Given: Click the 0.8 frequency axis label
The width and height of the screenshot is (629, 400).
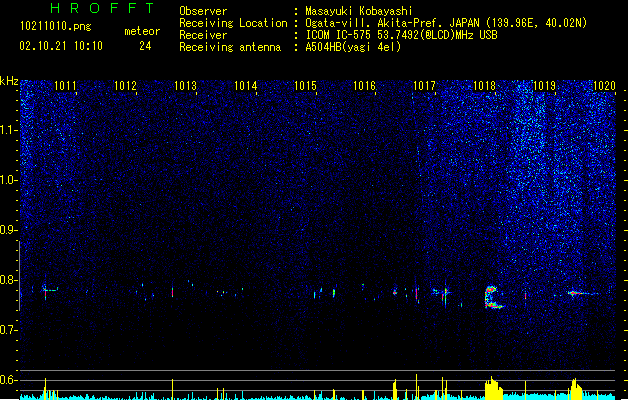Looking at the screenshot, I should coord(9,280).
